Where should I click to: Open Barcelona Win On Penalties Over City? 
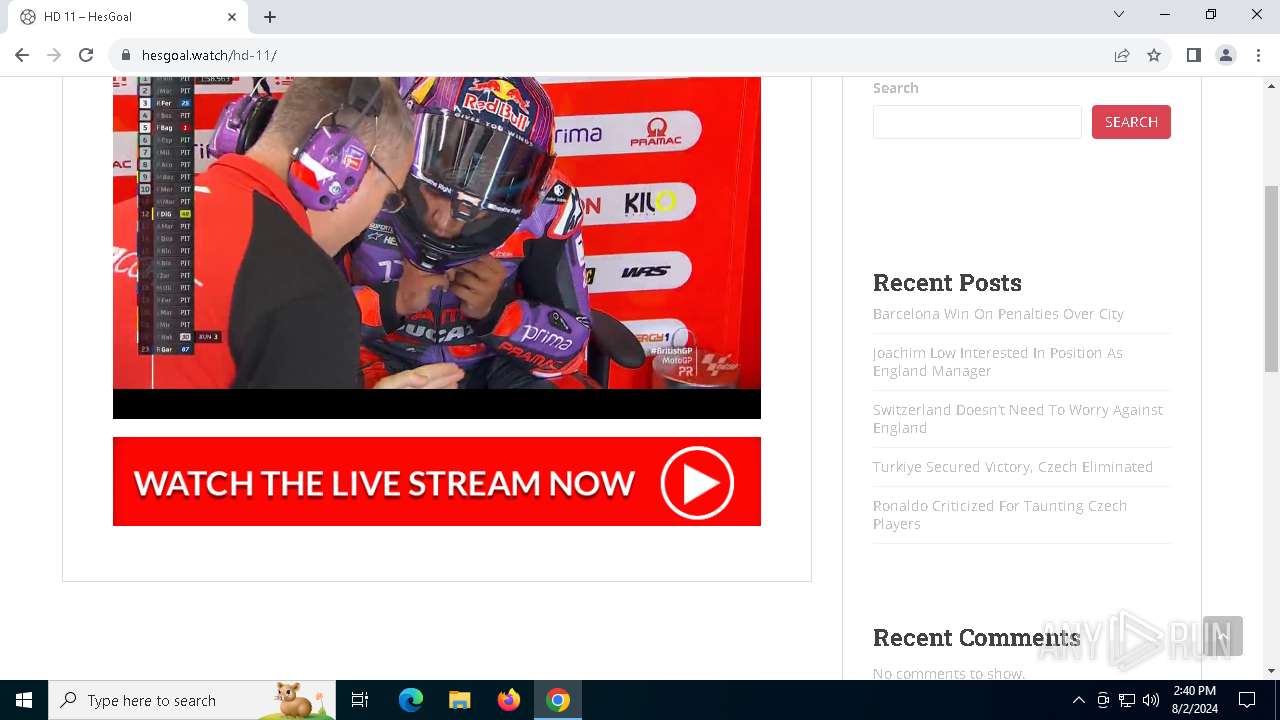coord(998,314)
